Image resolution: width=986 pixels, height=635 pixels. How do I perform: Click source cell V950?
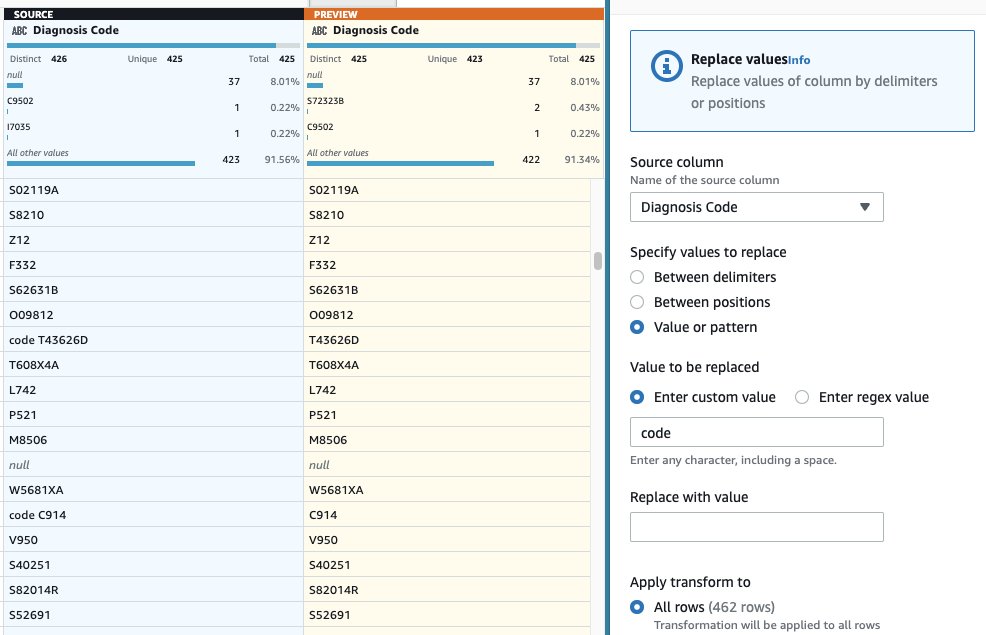[x=153, y=540]
